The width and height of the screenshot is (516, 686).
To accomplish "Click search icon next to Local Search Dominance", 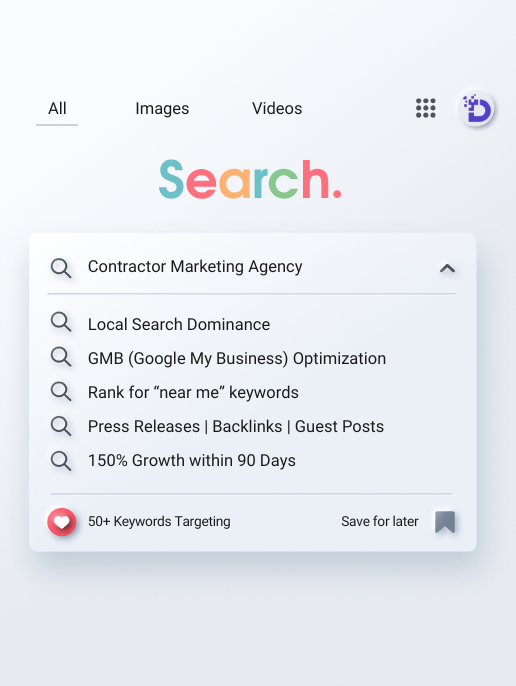I will [x=61, y=322].
